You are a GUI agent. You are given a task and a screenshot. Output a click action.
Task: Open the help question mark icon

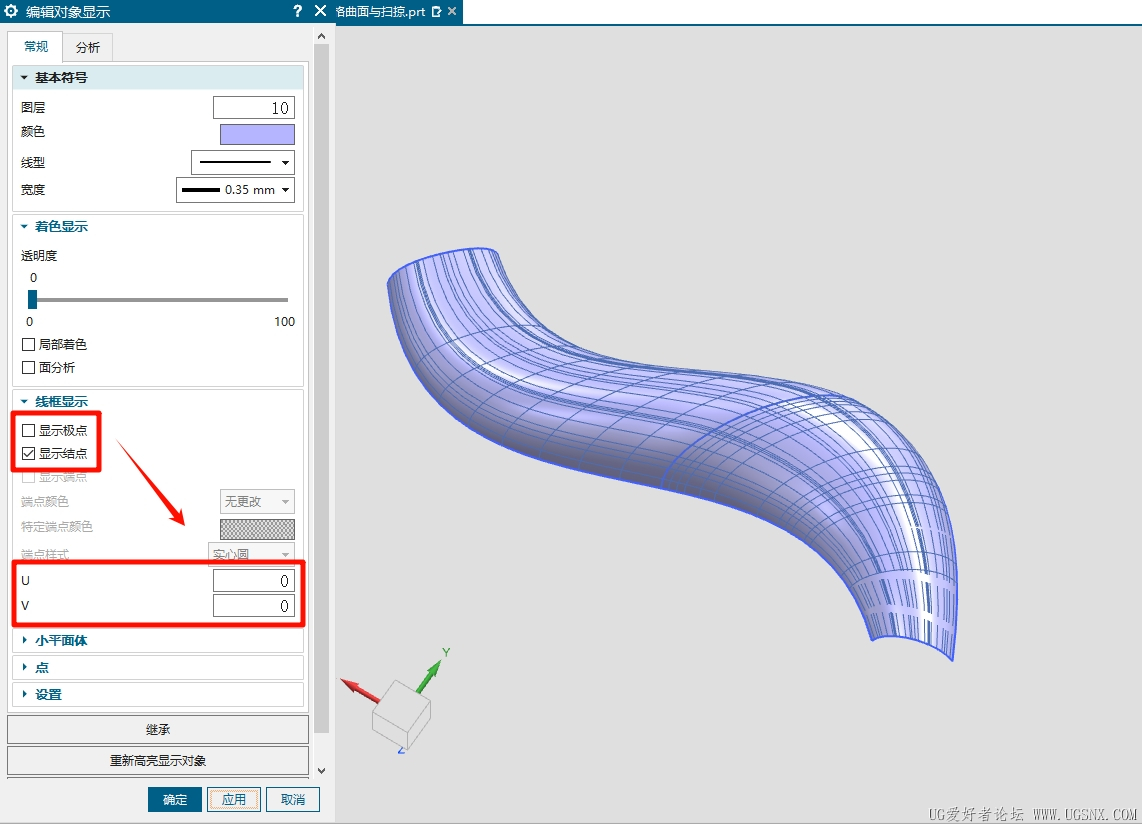click(297, 11)
